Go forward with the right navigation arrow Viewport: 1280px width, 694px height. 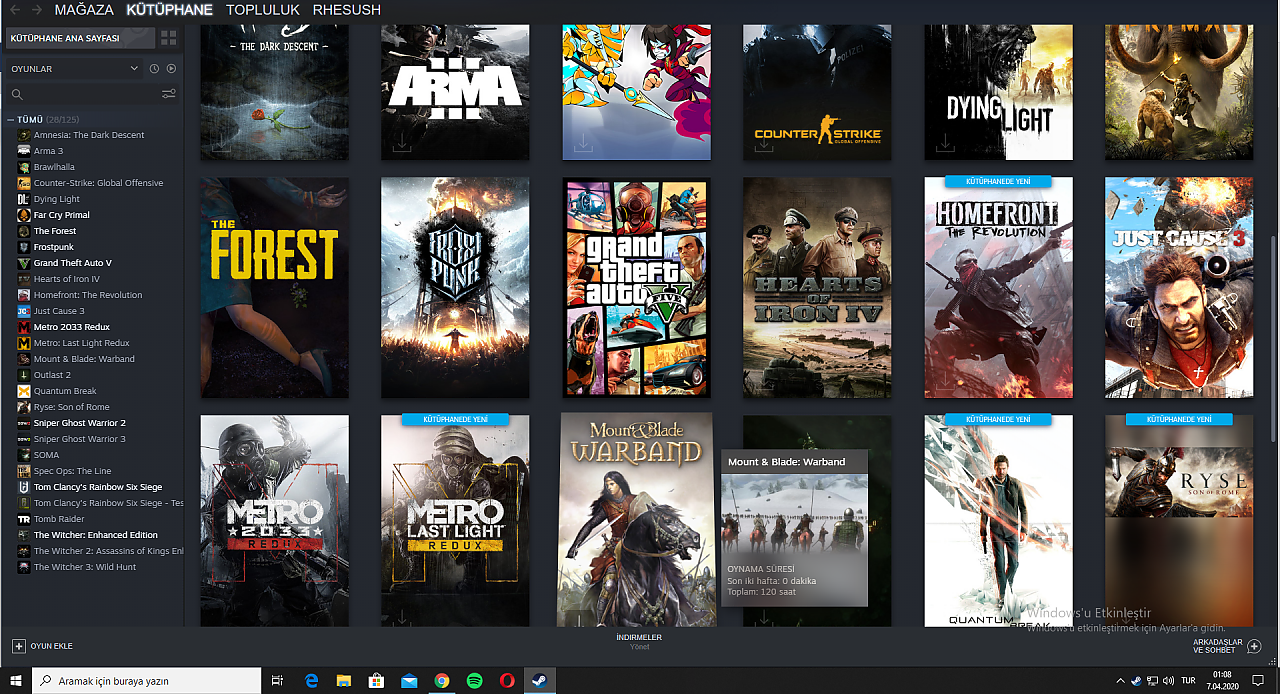pyautogui.click(x=37, y=9)
